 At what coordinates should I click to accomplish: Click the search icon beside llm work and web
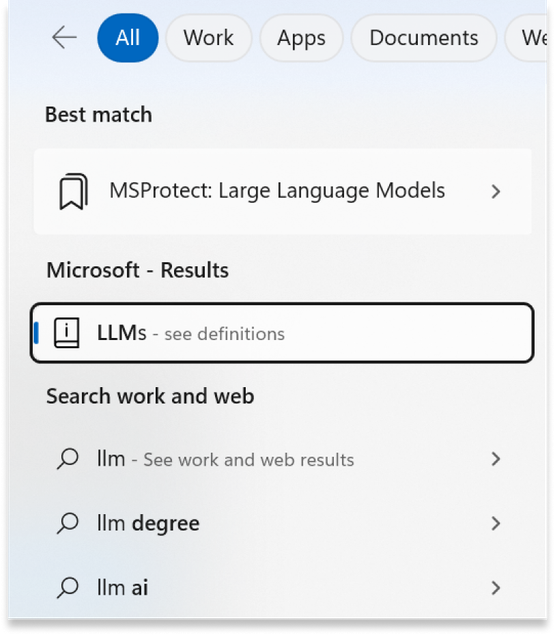pos(68,459)
